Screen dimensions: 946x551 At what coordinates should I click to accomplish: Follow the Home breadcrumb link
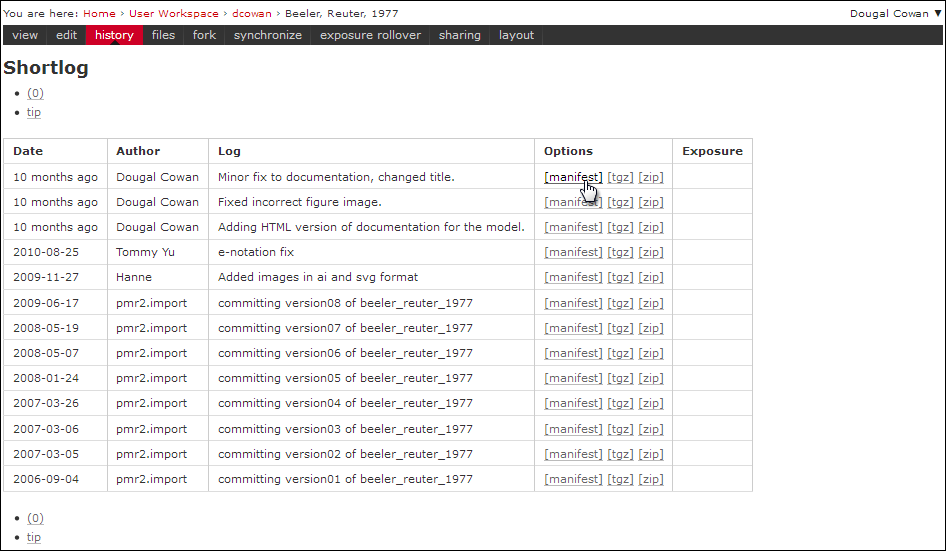coord(100,13)
